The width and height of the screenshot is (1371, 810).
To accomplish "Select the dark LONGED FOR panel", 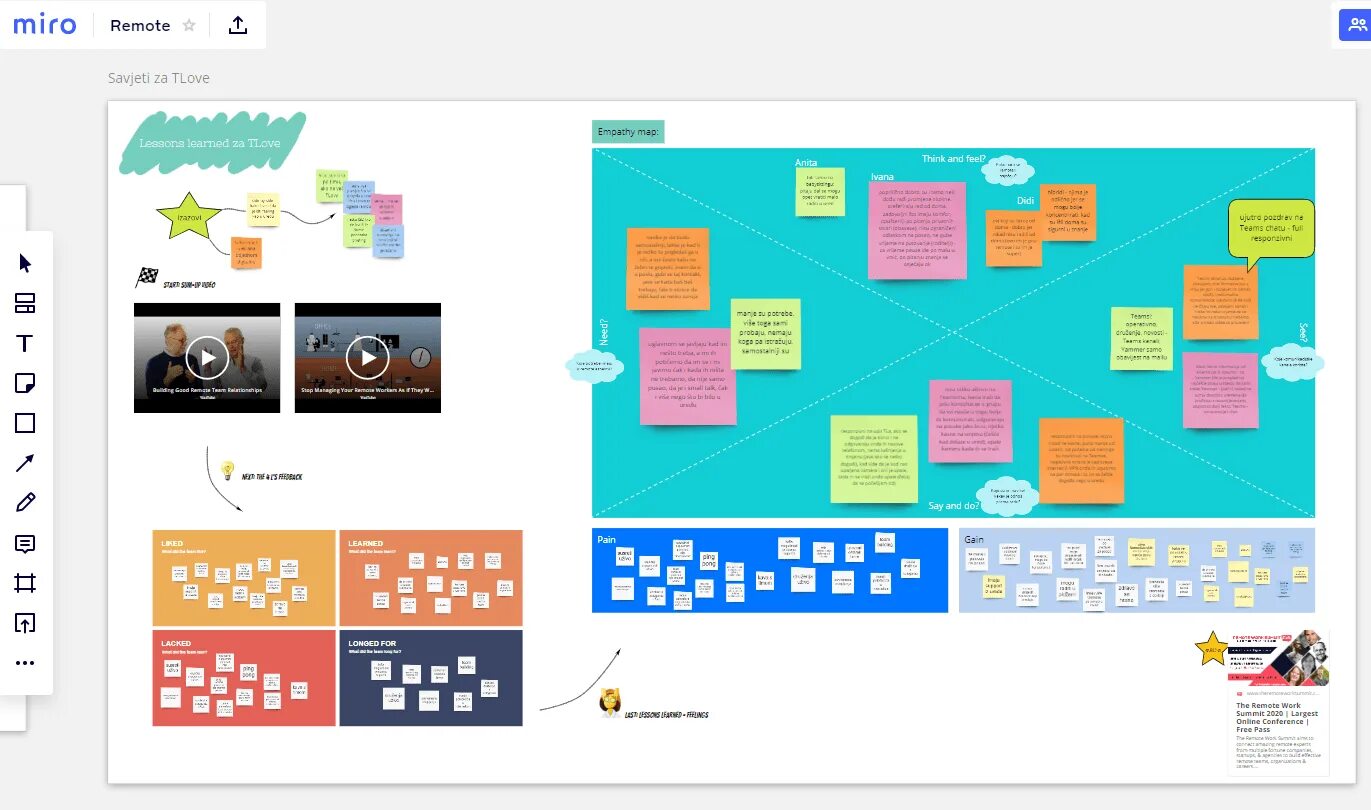I will (431, 678).
